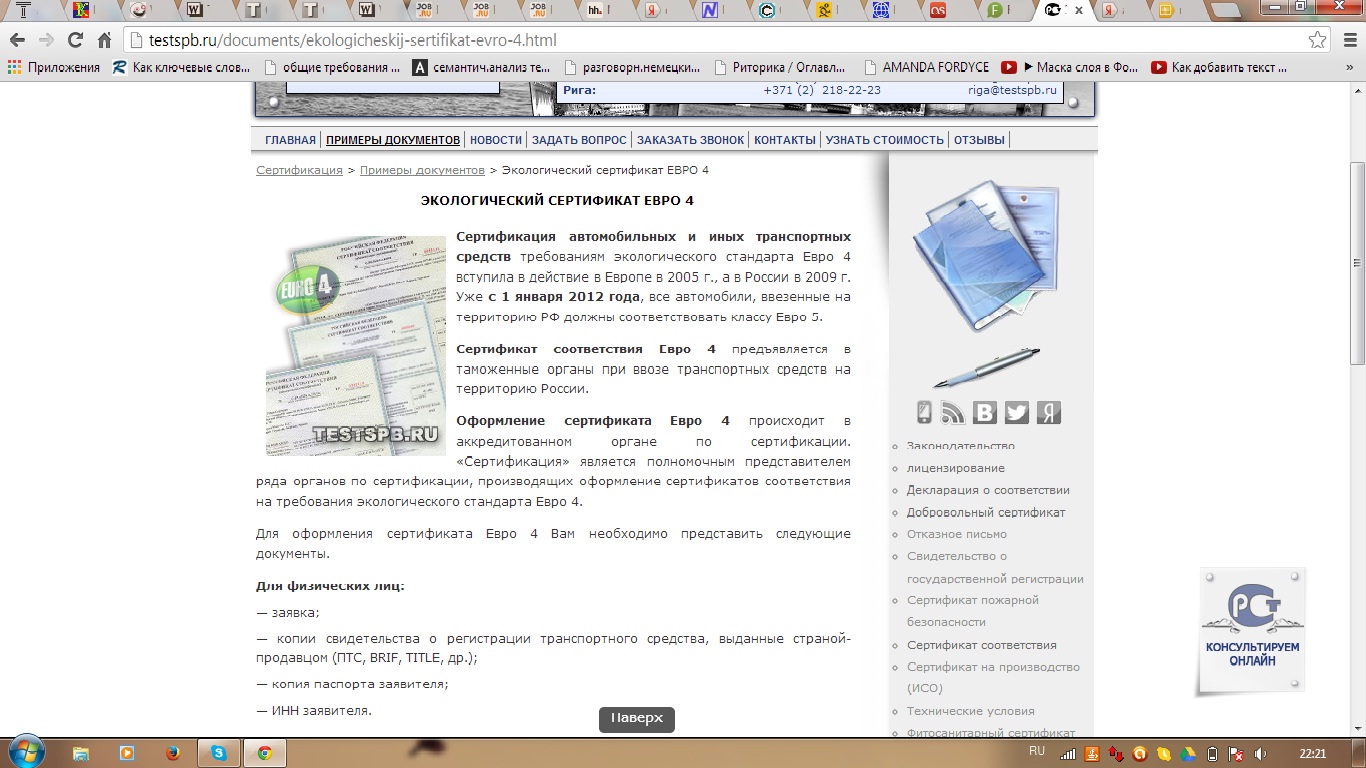
Task: Open the Windows Start button
Action: tap(25, 752)
